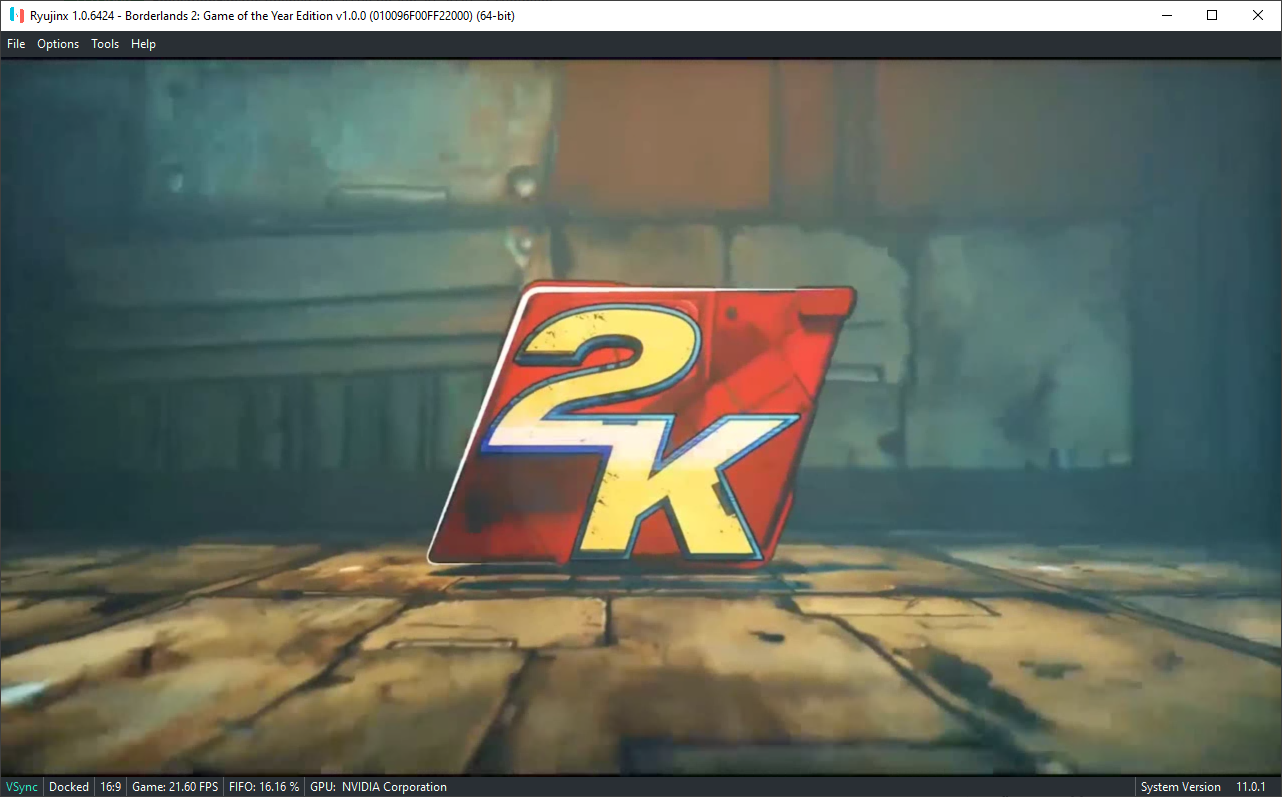
Task: Minimize the Ryujinx window
Action: click(1167, 15)
